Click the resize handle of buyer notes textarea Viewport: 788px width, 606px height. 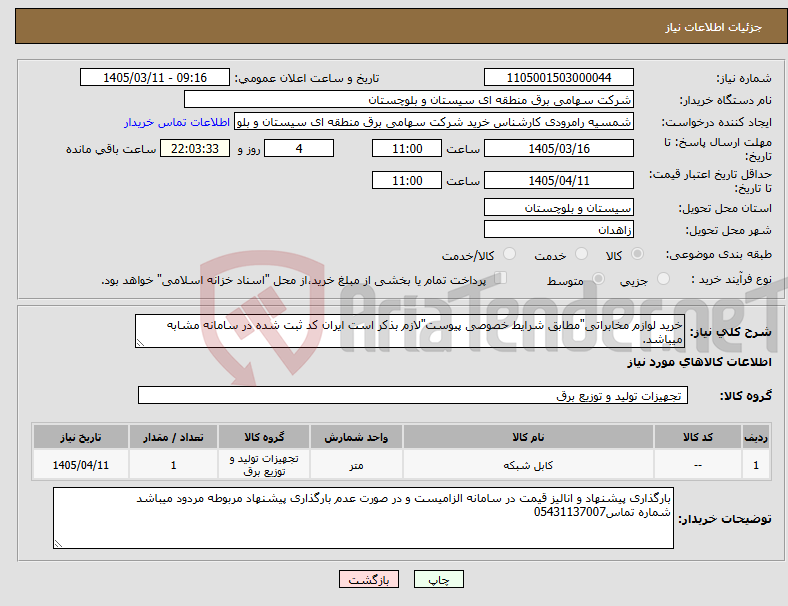(58, 544)
